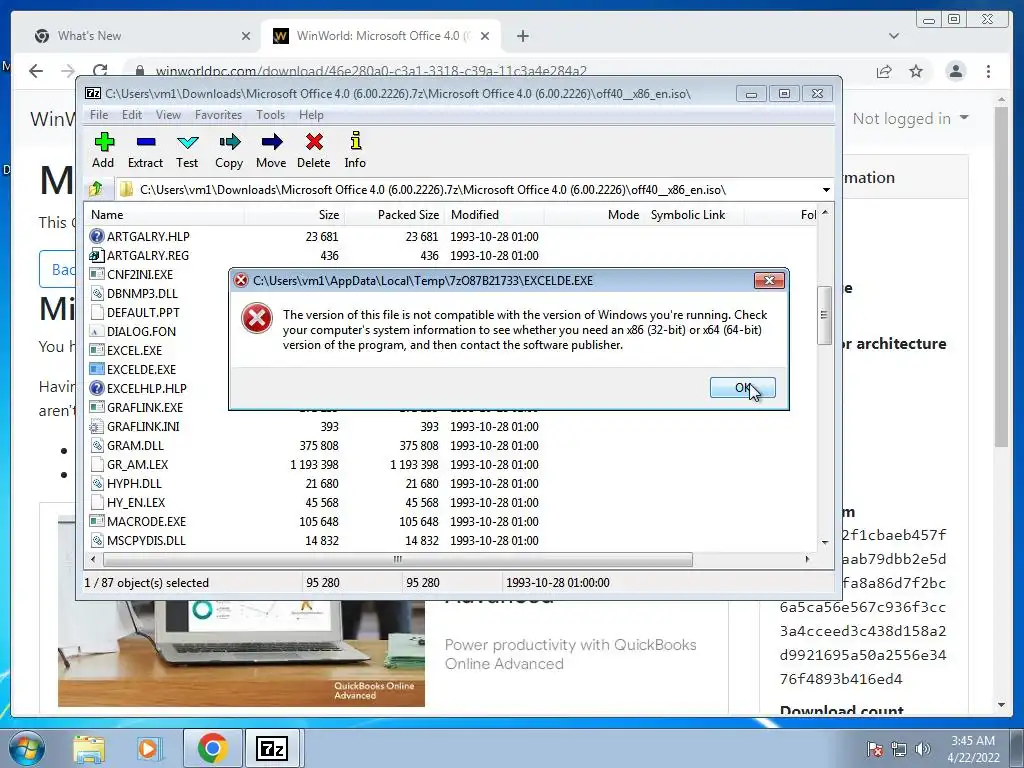
Task: Open the Favorites menu in 7-Zip
Action: tap(218, 115)
